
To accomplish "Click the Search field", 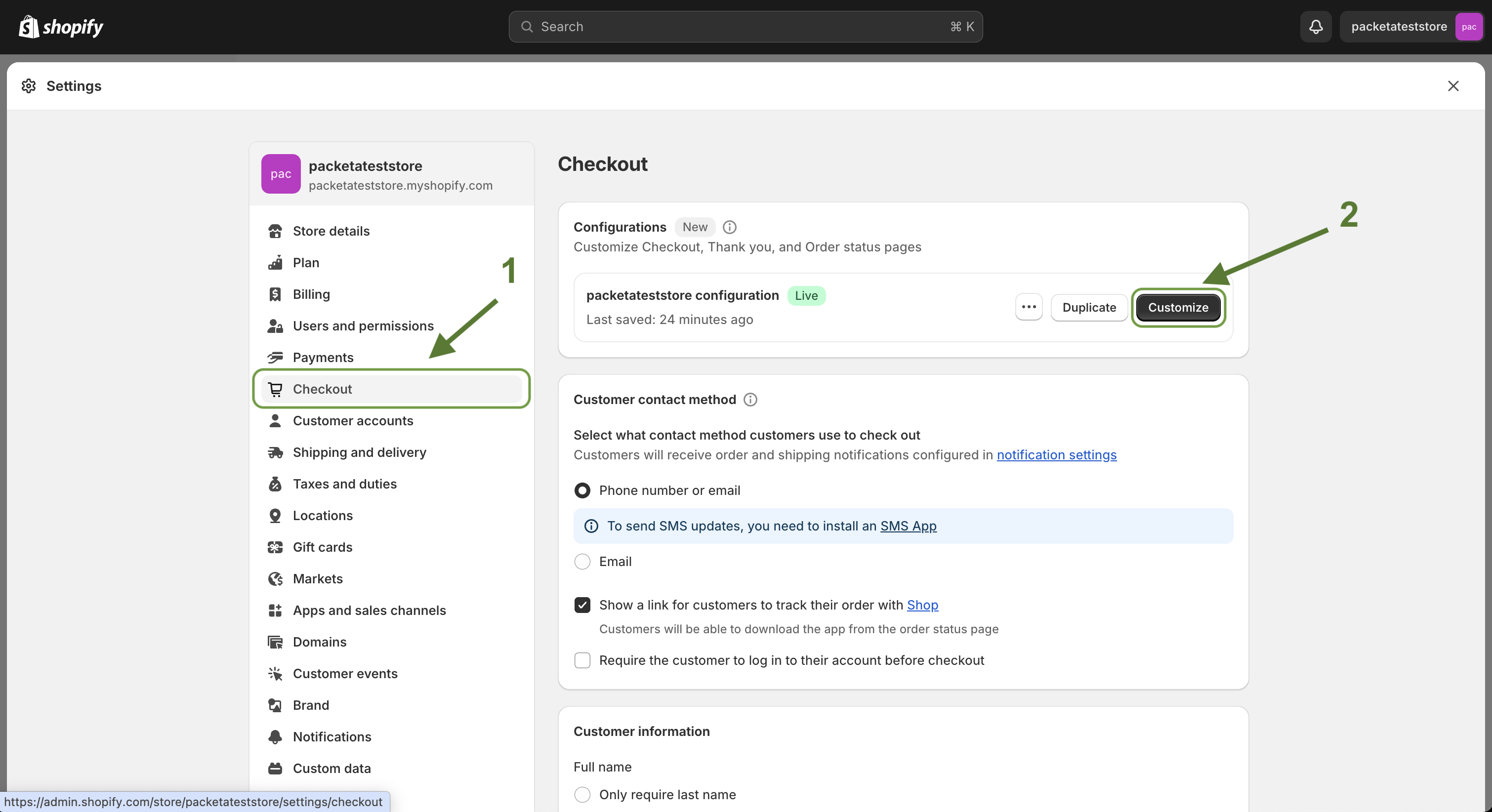I will tap(746, 27).
